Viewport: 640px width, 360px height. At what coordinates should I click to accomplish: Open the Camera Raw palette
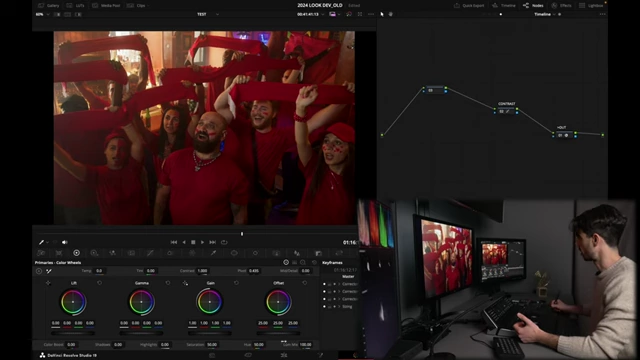click(41, 253)
